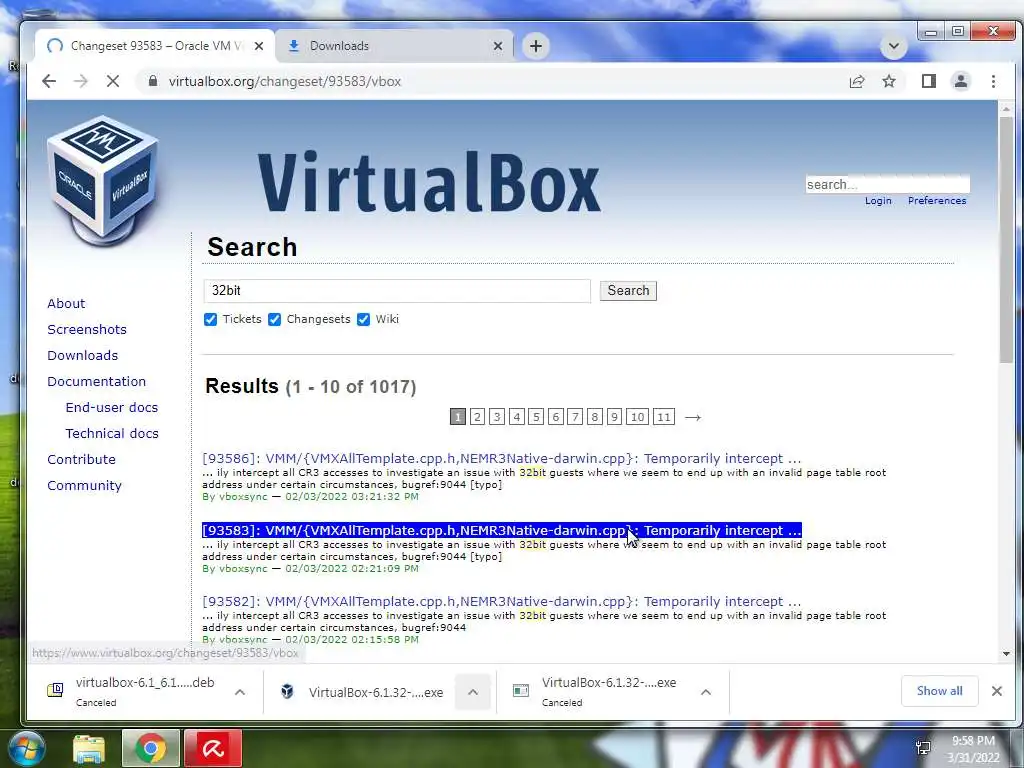
Task: Jump to results page 10
Action: (637, 417)
